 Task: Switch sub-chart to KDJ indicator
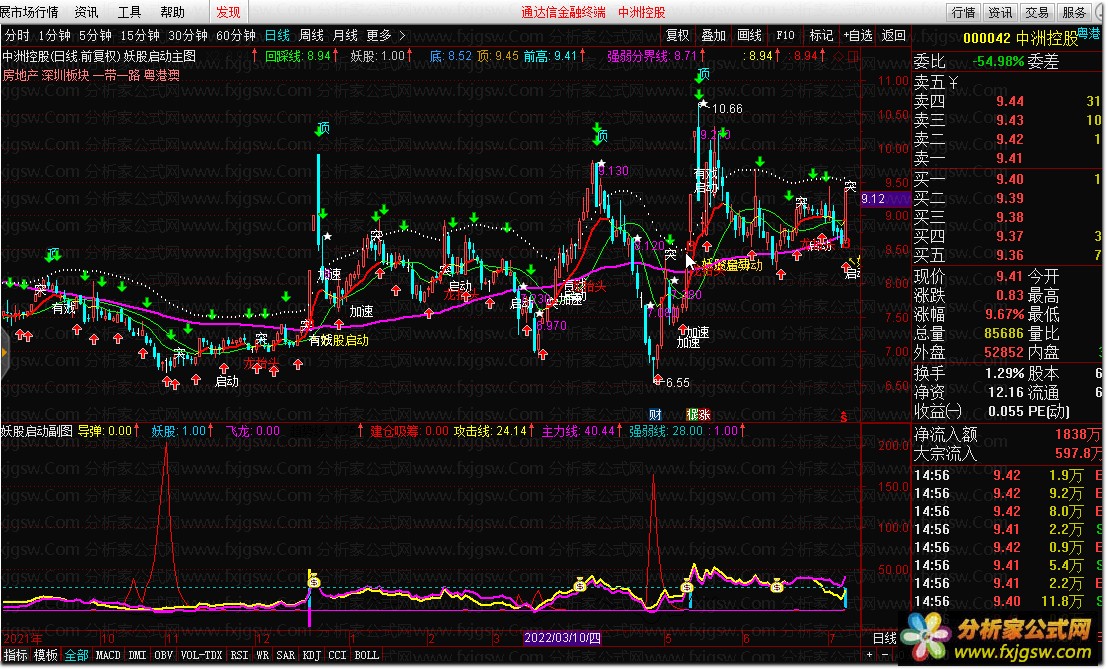[x=312, y=656]
